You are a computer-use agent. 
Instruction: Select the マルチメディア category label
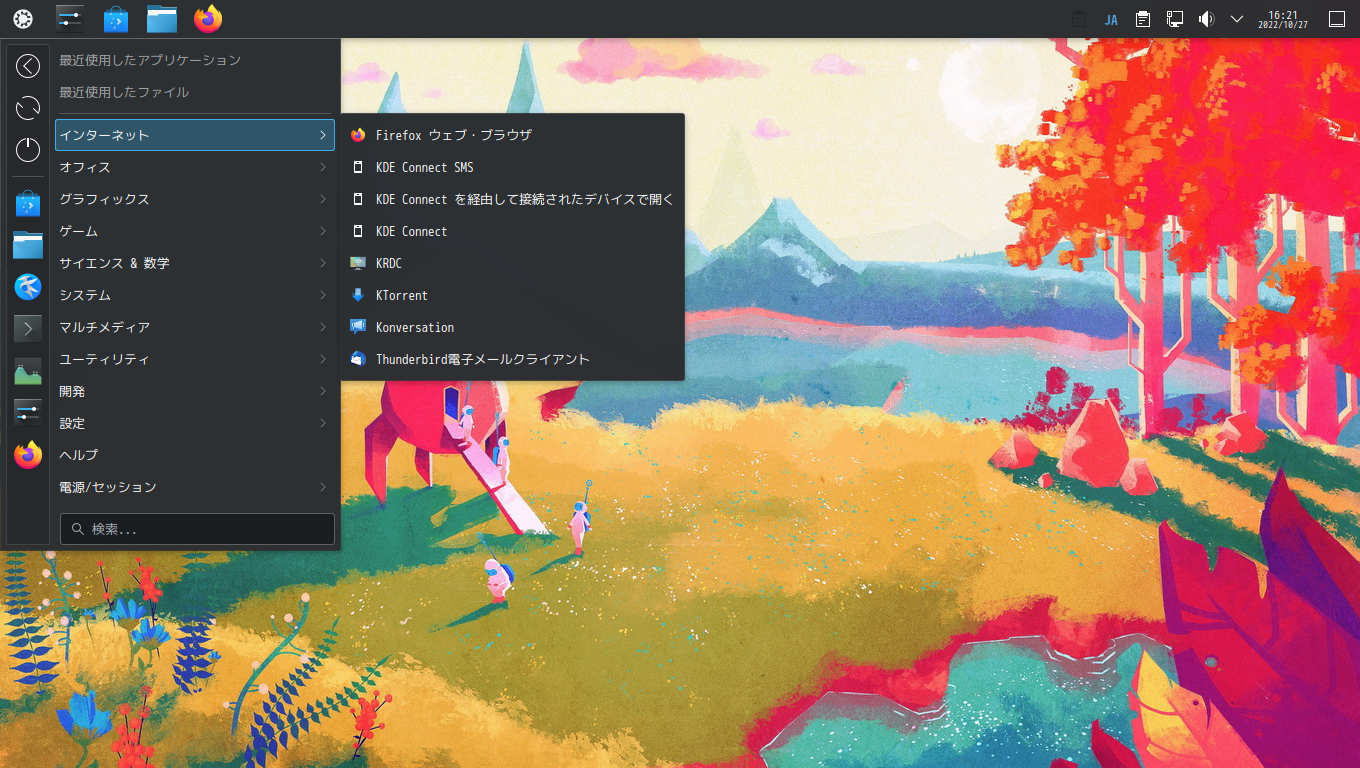(x=104, y=327)
